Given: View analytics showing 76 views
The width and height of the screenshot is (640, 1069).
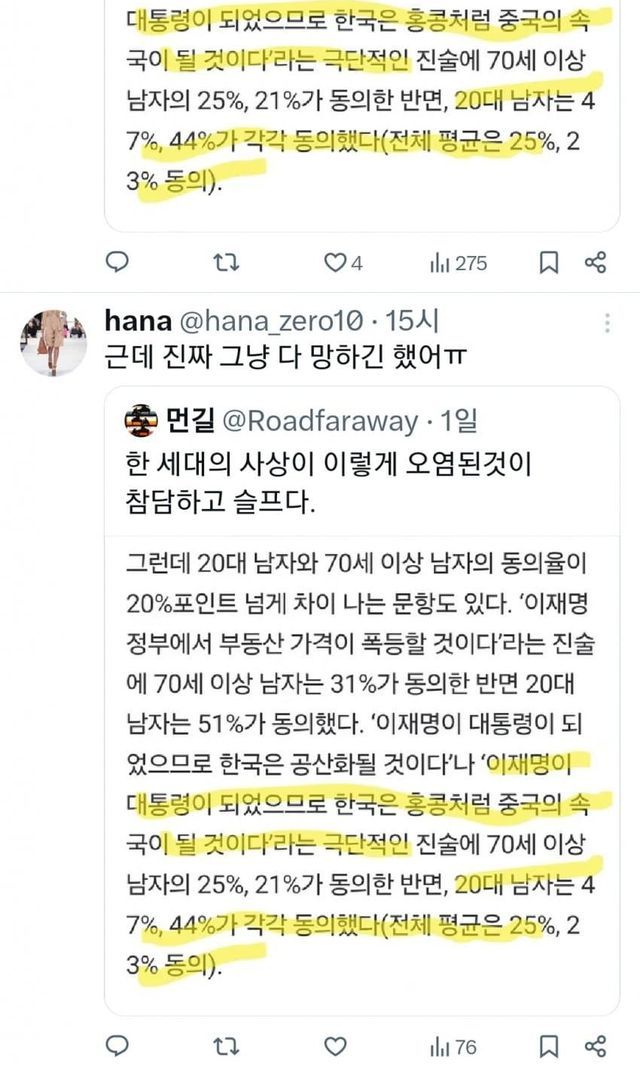Looking at the screenshot, I should point(453,1047).
